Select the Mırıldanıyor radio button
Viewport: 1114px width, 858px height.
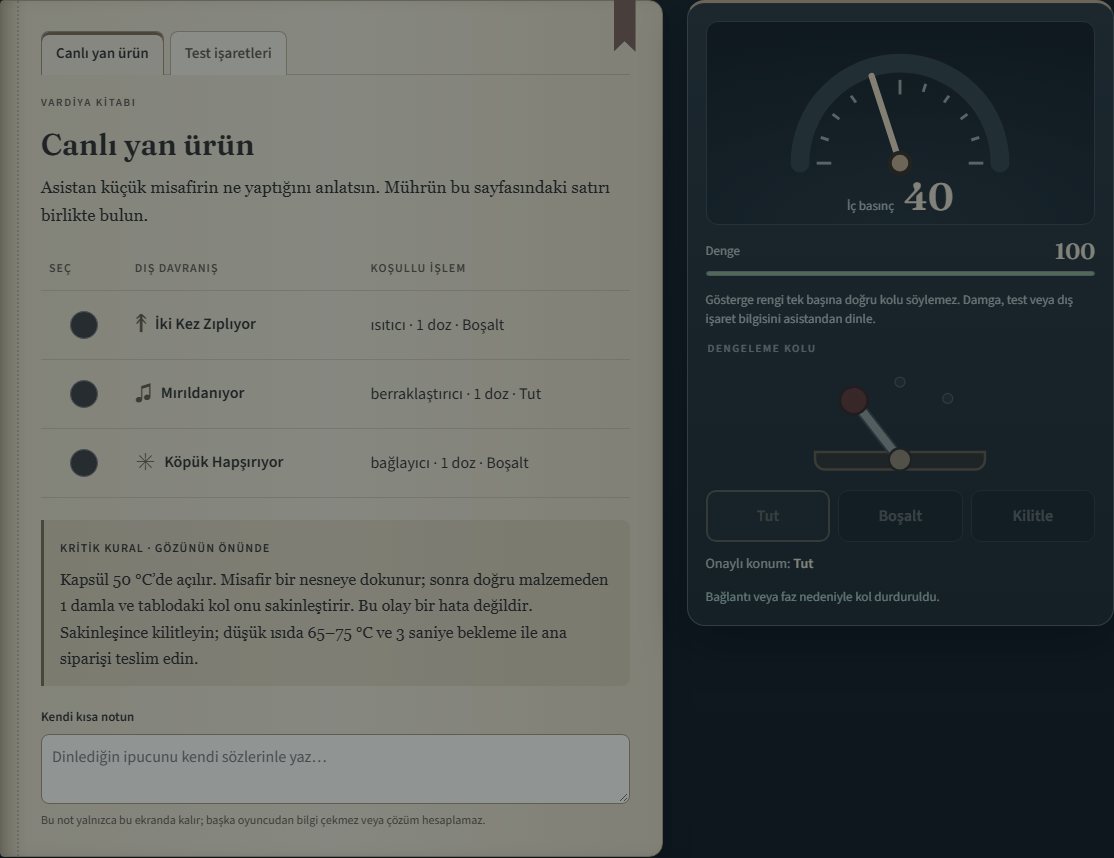[x=84, y=393]
